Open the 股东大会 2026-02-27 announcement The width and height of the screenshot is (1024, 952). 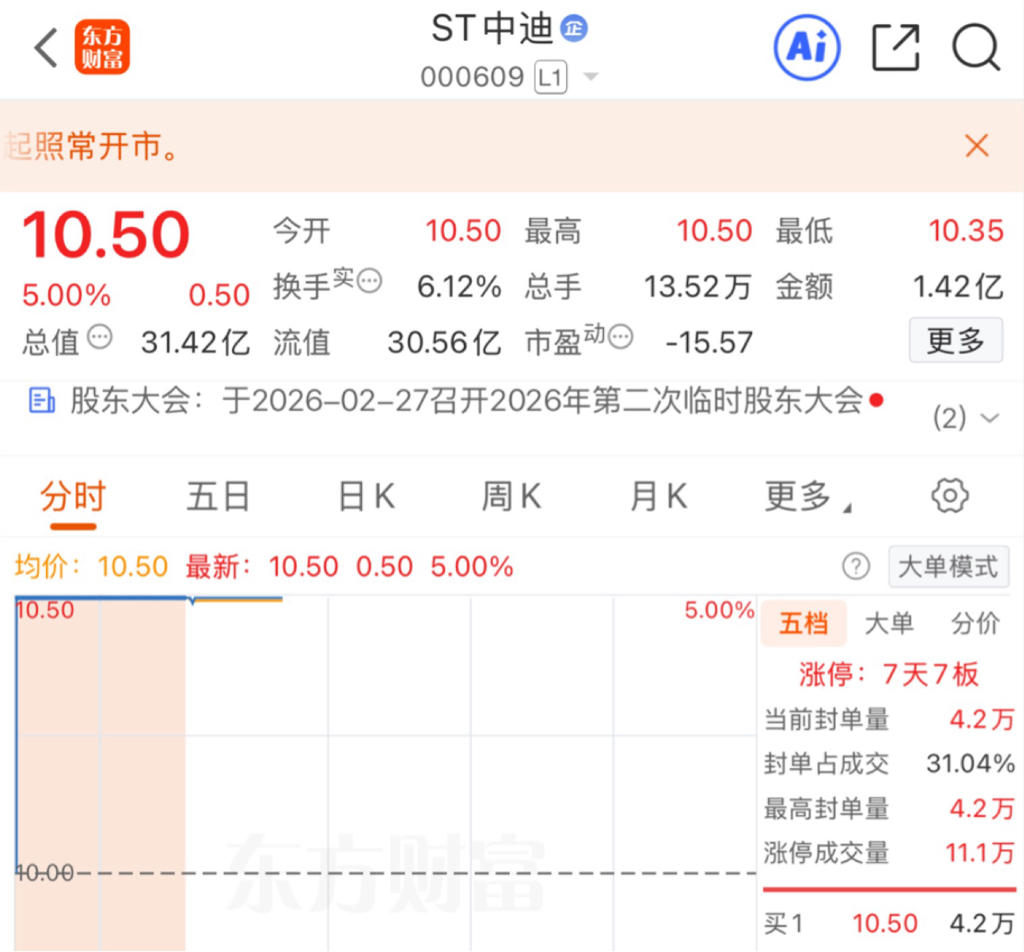468,400
